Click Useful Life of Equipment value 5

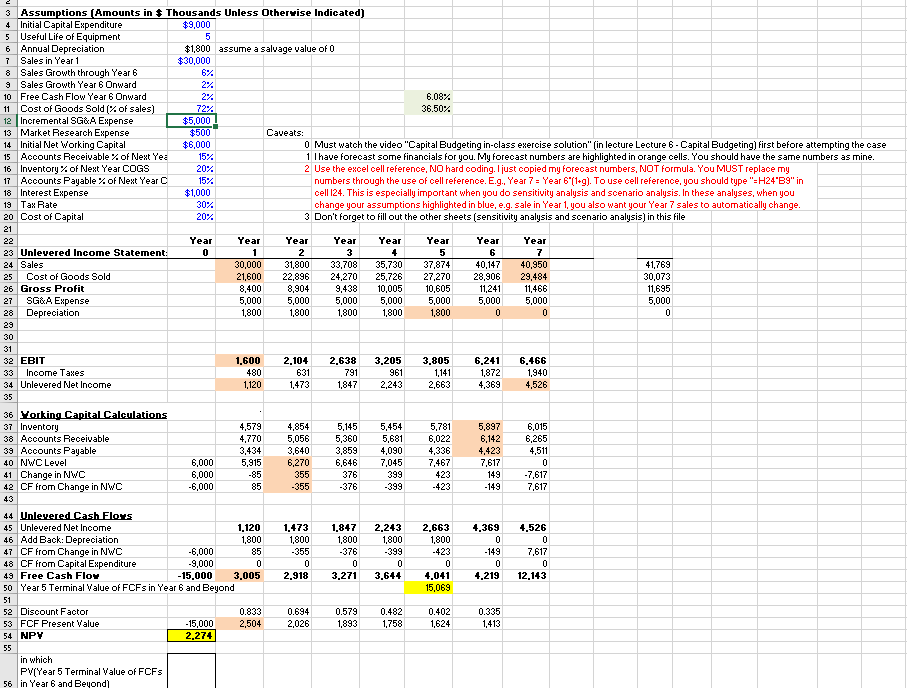point(191,37)
